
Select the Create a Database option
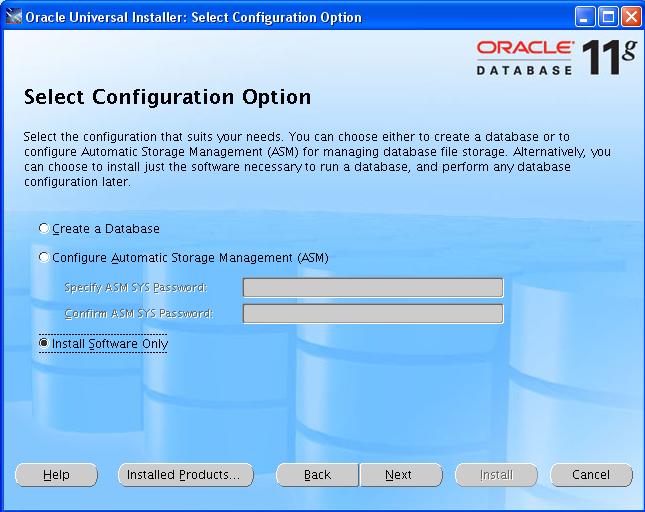pyautogui.click(x=44, y=229)
